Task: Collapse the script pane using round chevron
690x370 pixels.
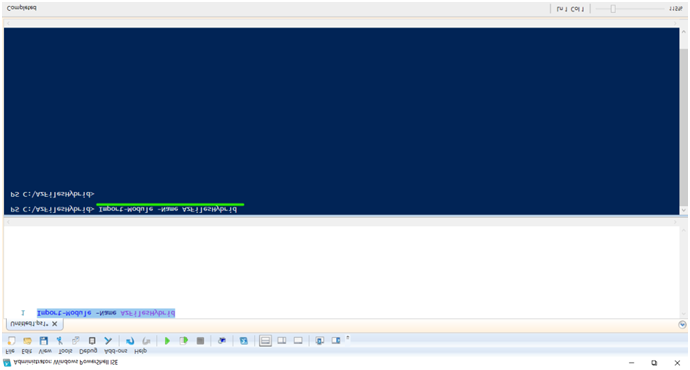Action: (682, 325)
